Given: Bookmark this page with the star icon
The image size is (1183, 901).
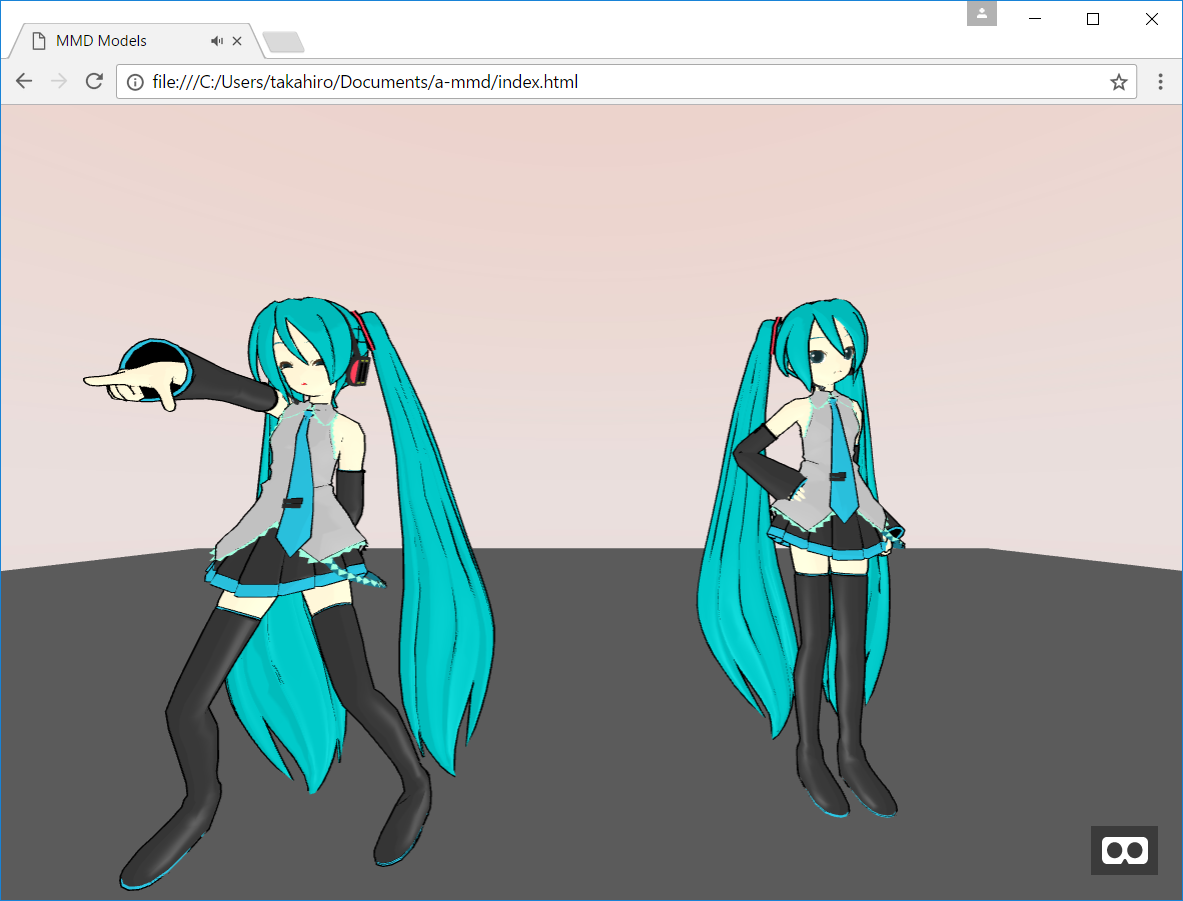Looking at the screenshot, I should (x=1119, y=82).
